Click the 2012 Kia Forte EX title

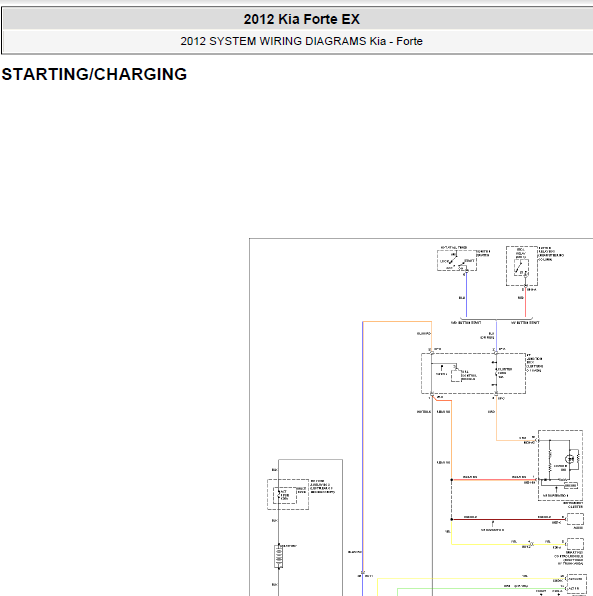(301, 19)
